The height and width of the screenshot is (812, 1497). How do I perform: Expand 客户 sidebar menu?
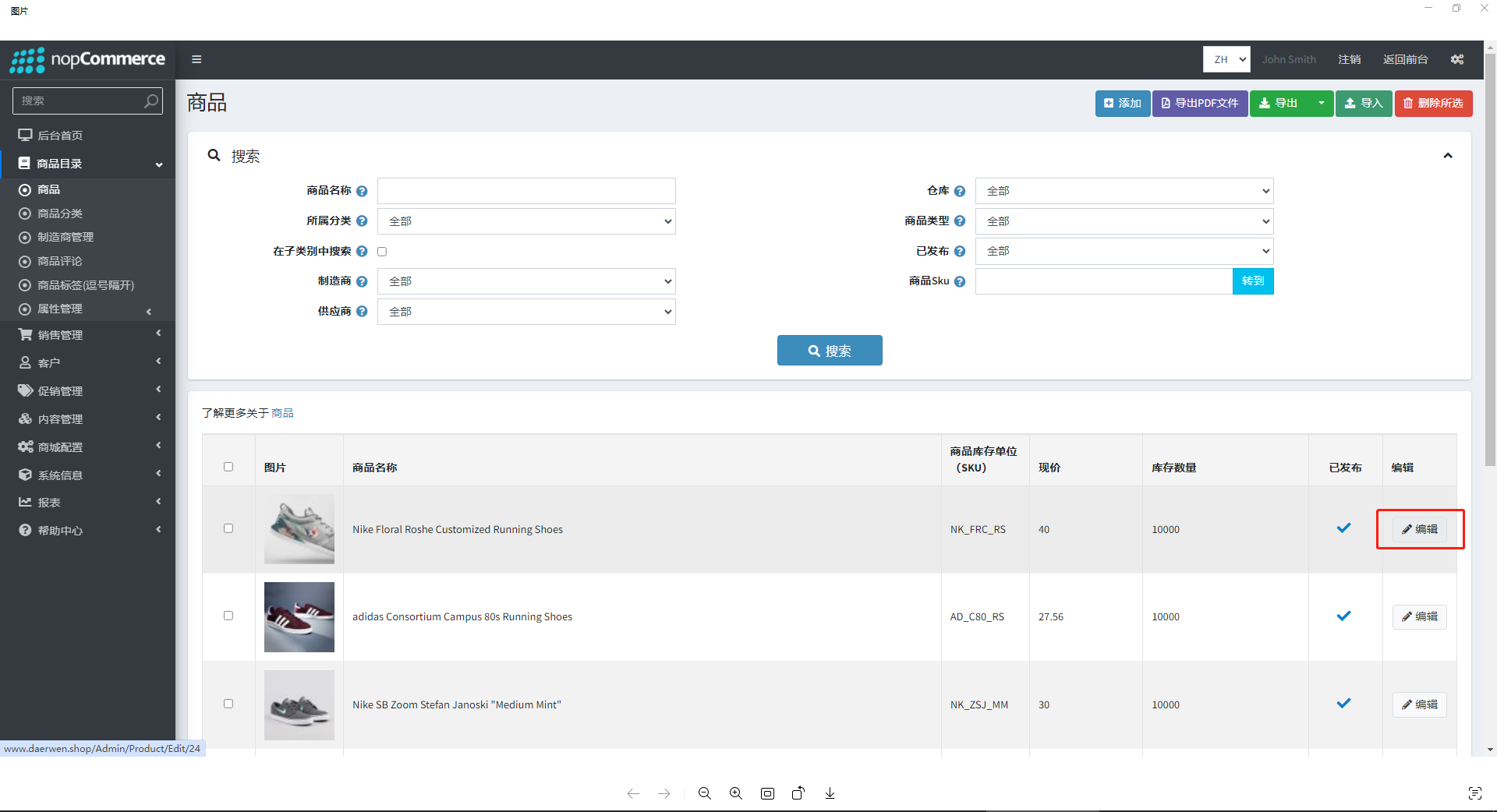87,362
